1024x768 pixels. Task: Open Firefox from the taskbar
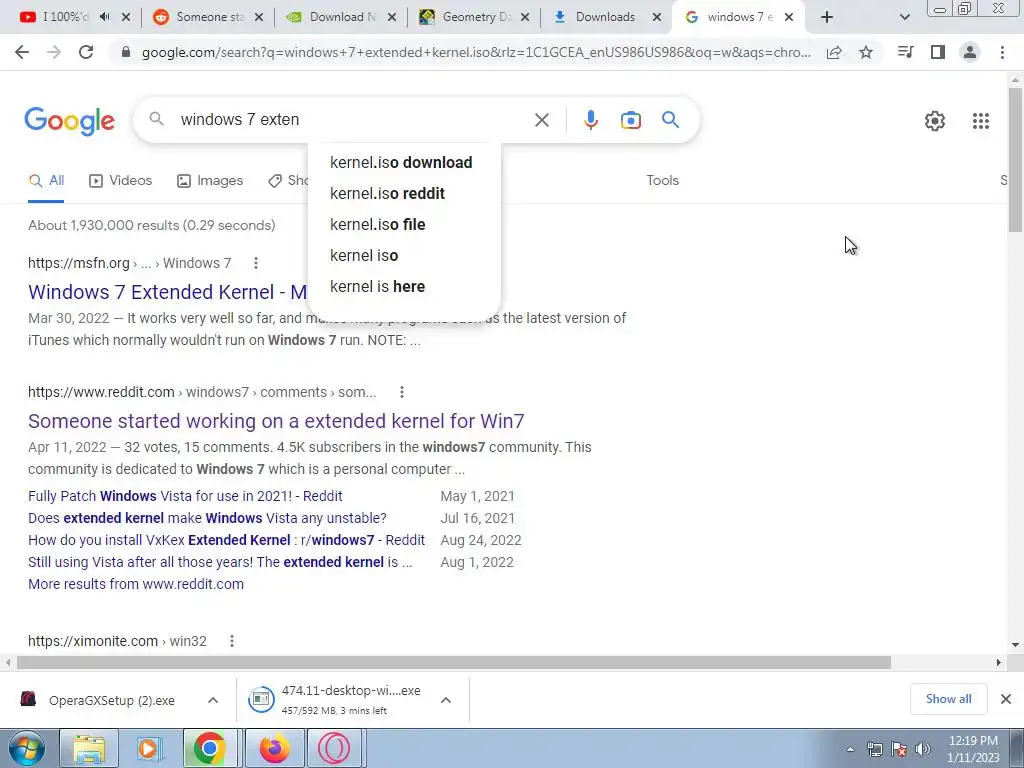pos(274,748)
